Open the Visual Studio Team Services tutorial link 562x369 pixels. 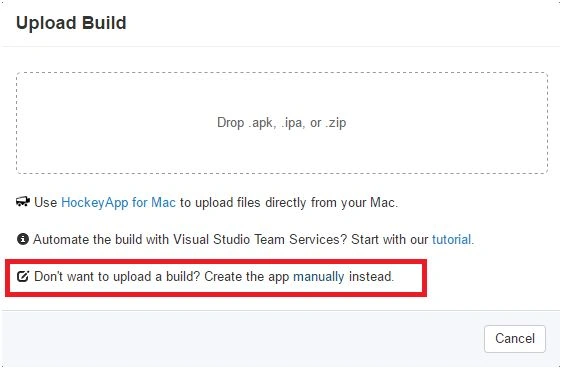(x=451, y=239)
